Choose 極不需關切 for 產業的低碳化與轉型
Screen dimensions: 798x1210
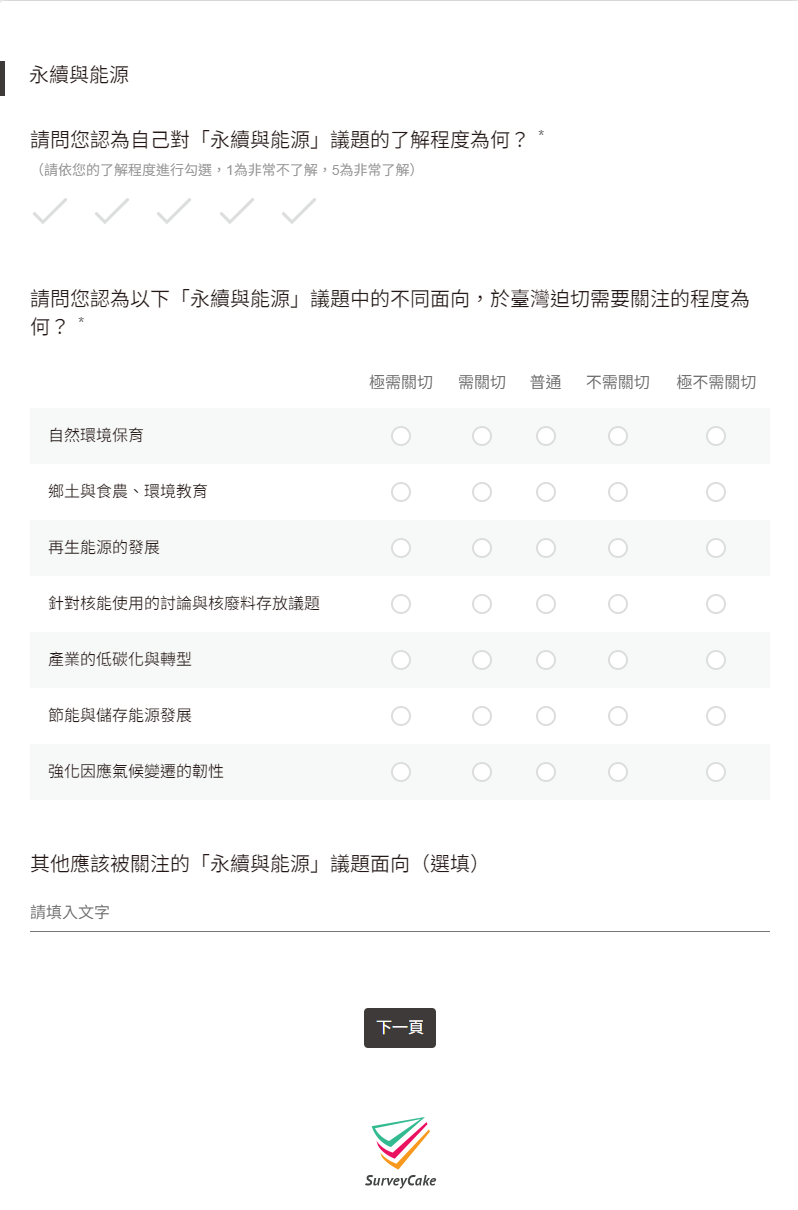[x=716, y=660]
